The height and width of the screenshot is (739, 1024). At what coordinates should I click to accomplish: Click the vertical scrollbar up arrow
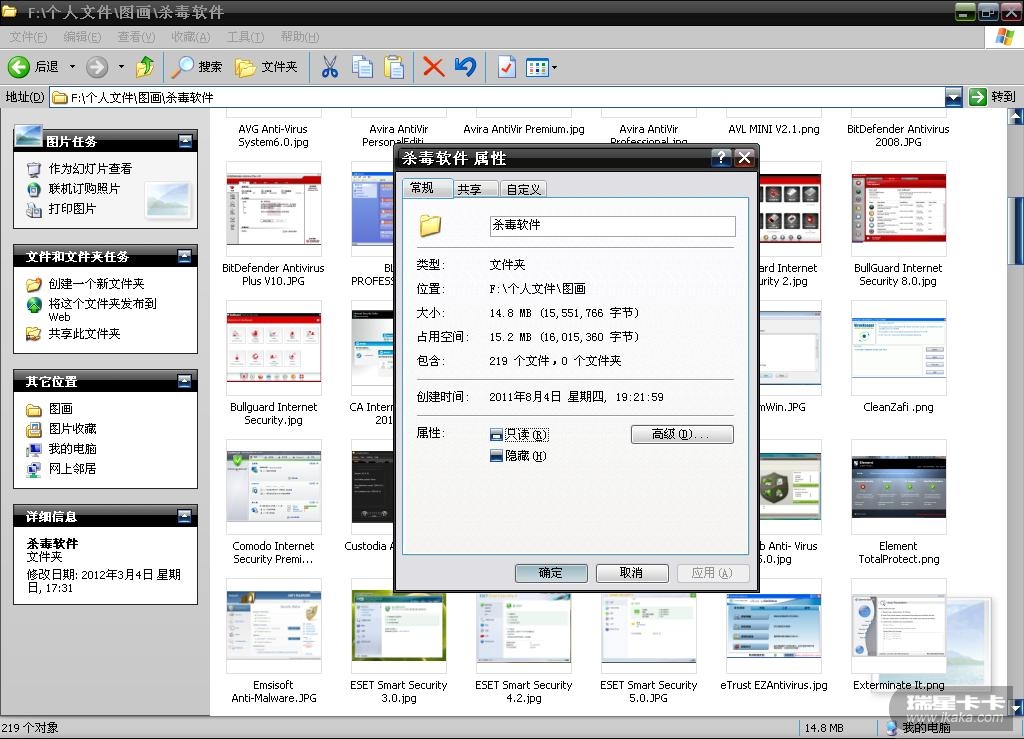tap(1016, 117)
